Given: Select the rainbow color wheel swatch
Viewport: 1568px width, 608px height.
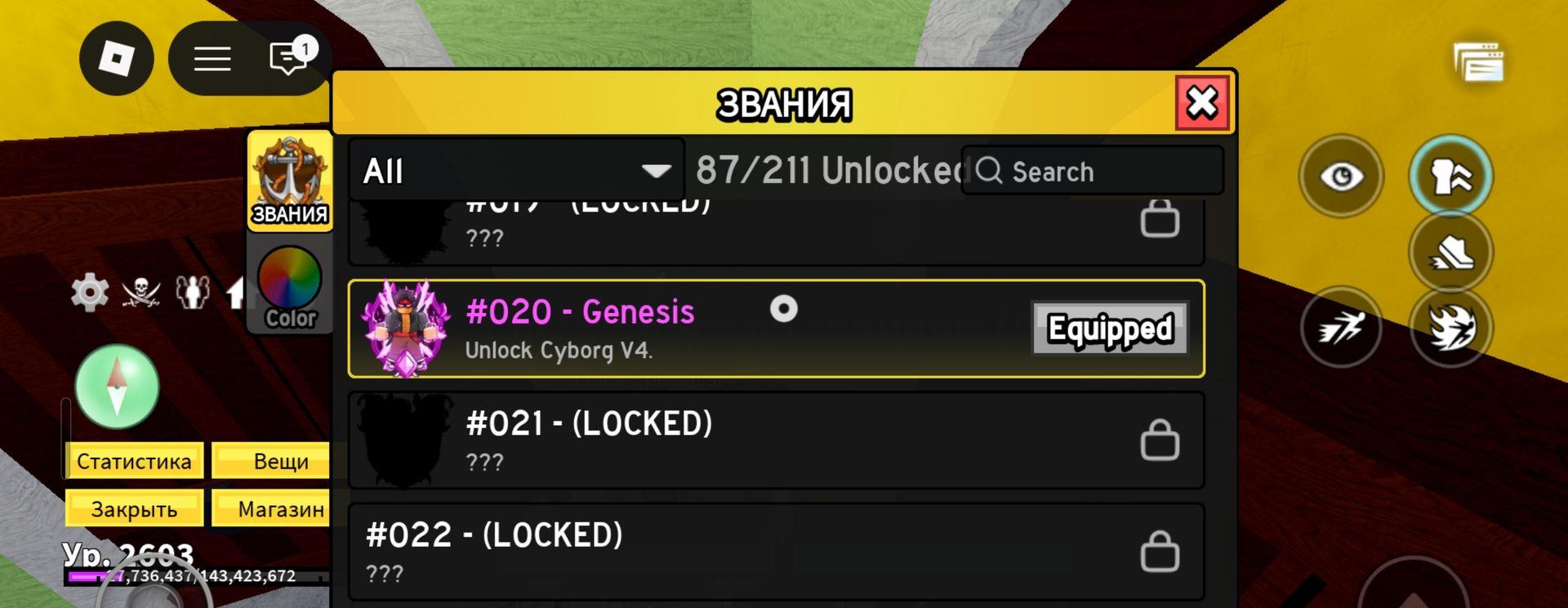Looking at the screenshot, I should click(x=290, y=277).
